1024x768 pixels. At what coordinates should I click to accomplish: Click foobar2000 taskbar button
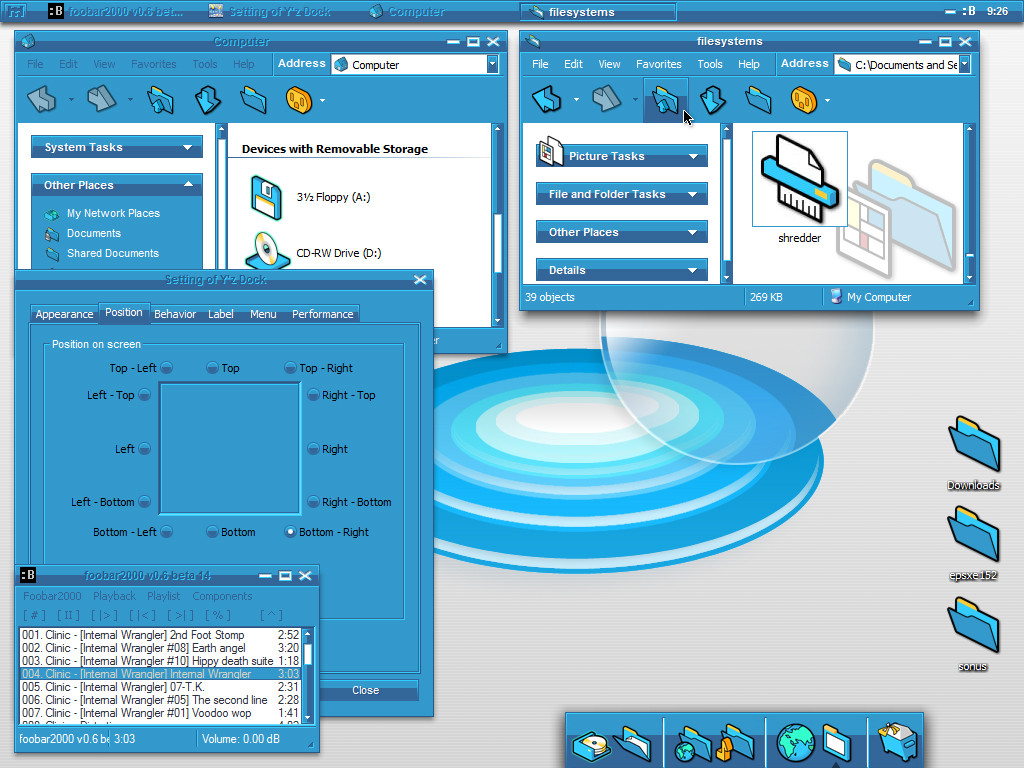point(116,11)
